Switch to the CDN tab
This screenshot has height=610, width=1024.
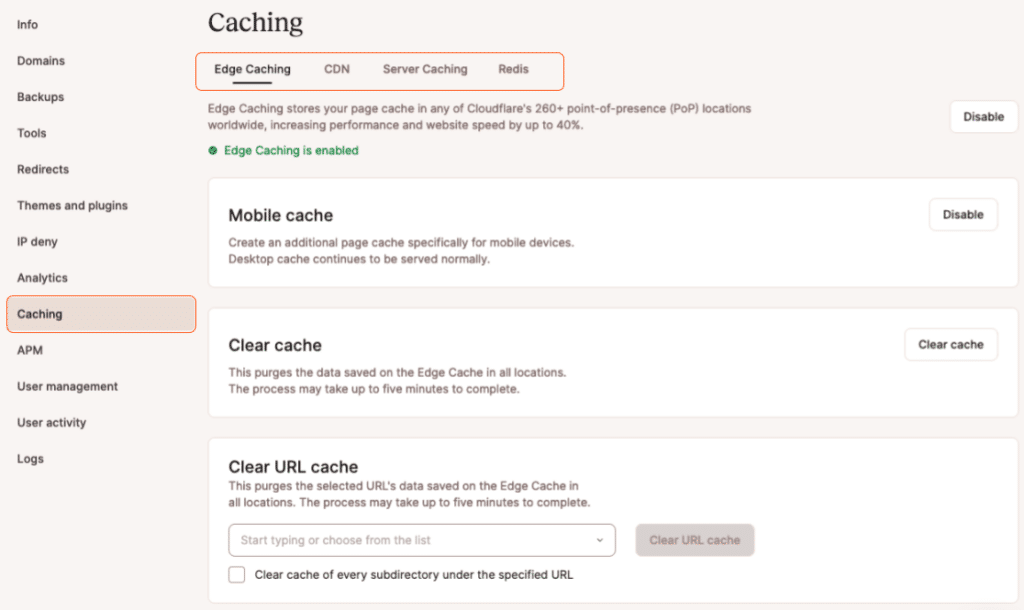pyautogui.click(x=337, y=69)
